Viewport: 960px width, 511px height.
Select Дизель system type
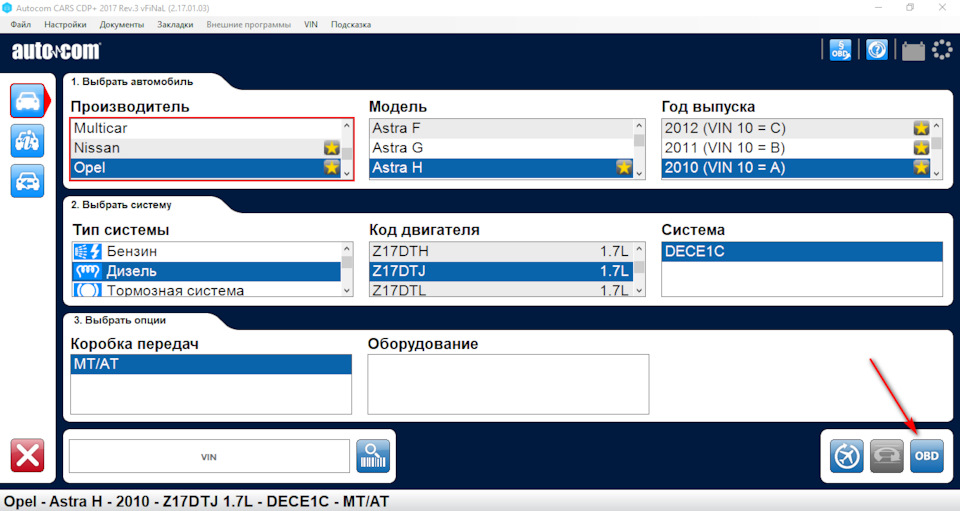click(206, 271)
